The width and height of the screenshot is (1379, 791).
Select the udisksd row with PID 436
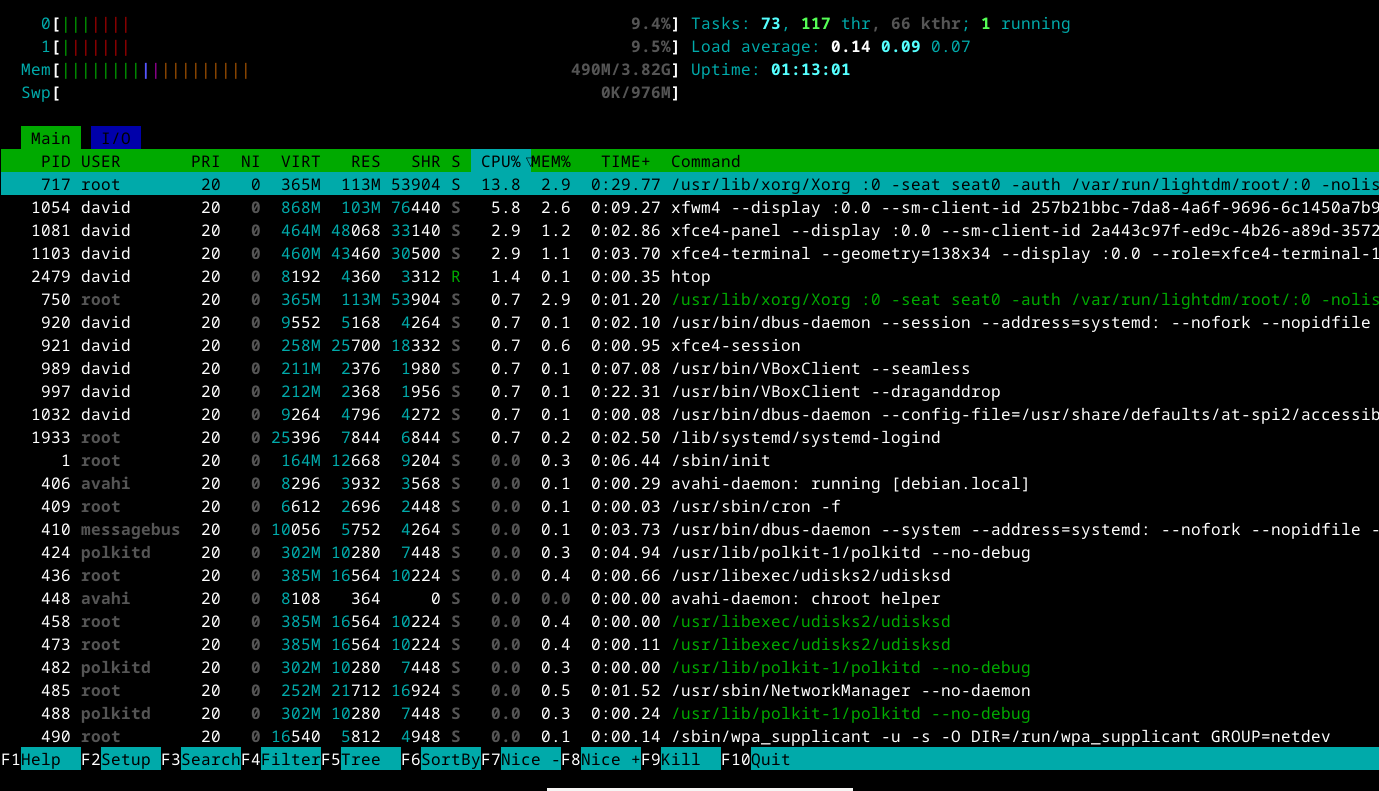pos(689,575)
